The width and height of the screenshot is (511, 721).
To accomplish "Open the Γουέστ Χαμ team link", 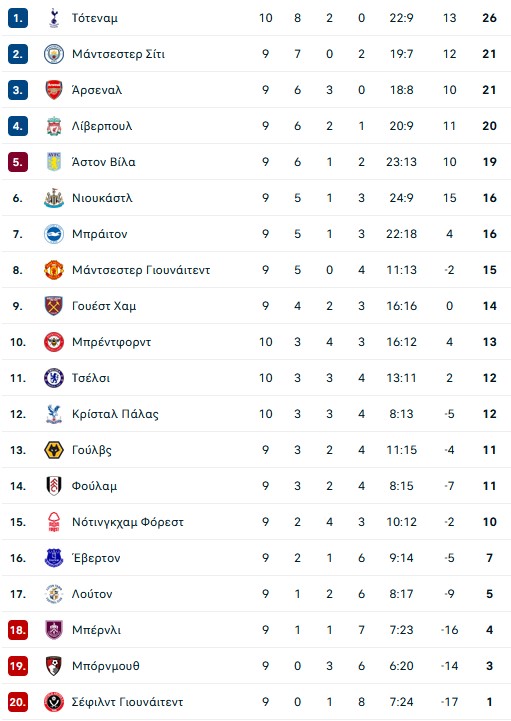I will [x=104, y=306].
